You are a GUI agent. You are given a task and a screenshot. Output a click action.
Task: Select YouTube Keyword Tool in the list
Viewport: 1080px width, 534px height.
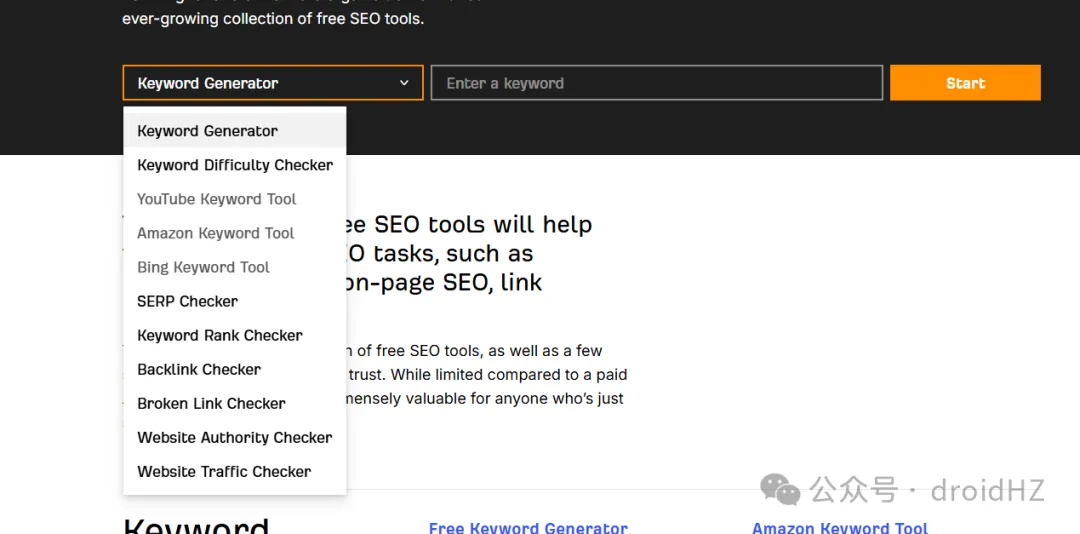pos(217,199)
